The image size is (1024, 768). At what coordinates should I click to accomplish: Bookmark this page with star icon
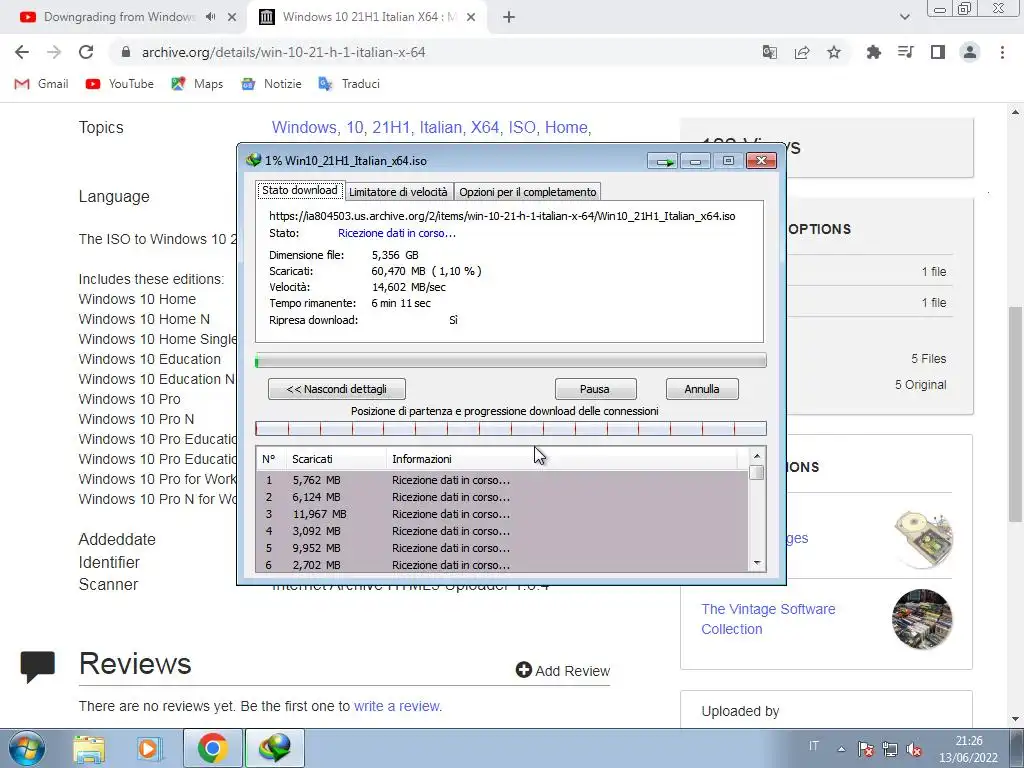tap(834, 52)
